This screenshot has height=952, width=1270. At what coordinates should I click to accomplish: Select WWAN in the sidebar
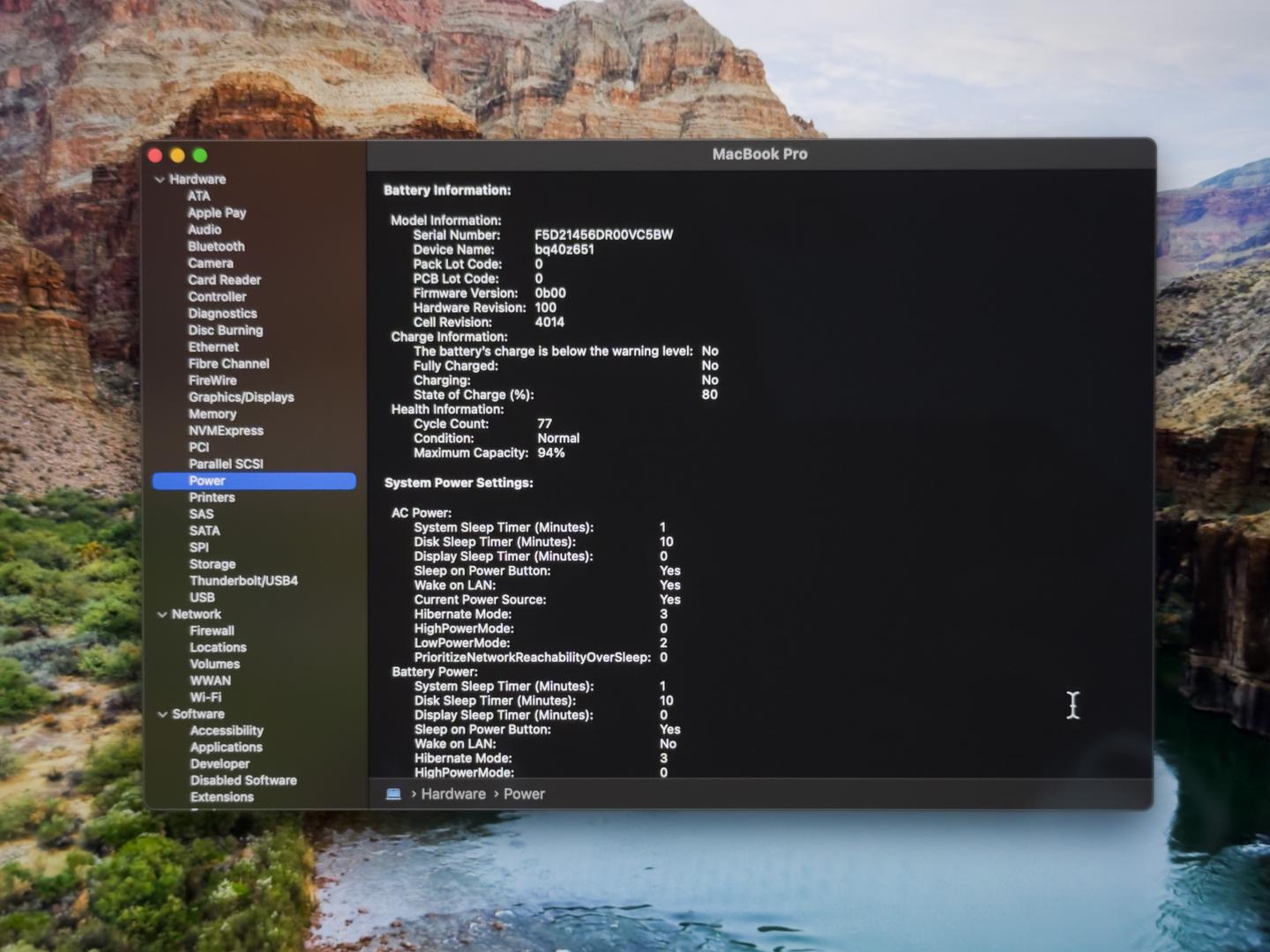[x=210, y=681]
